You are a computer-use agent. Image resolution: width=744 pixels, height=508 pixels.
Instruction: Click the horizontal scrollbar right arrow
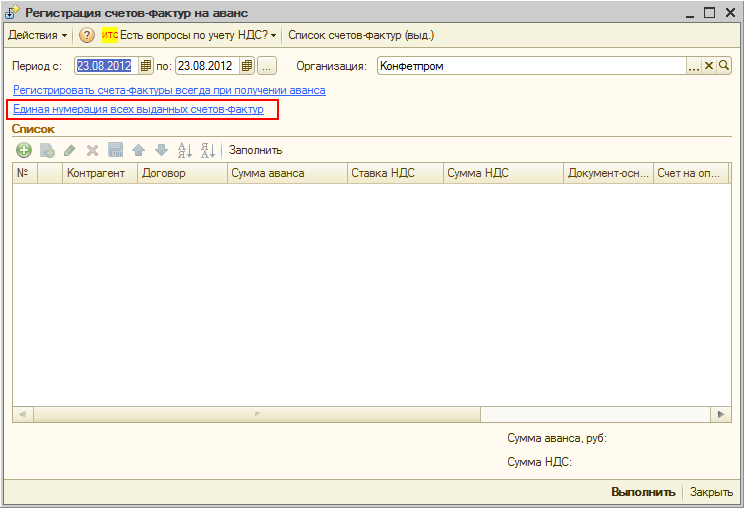click(721, 415)
